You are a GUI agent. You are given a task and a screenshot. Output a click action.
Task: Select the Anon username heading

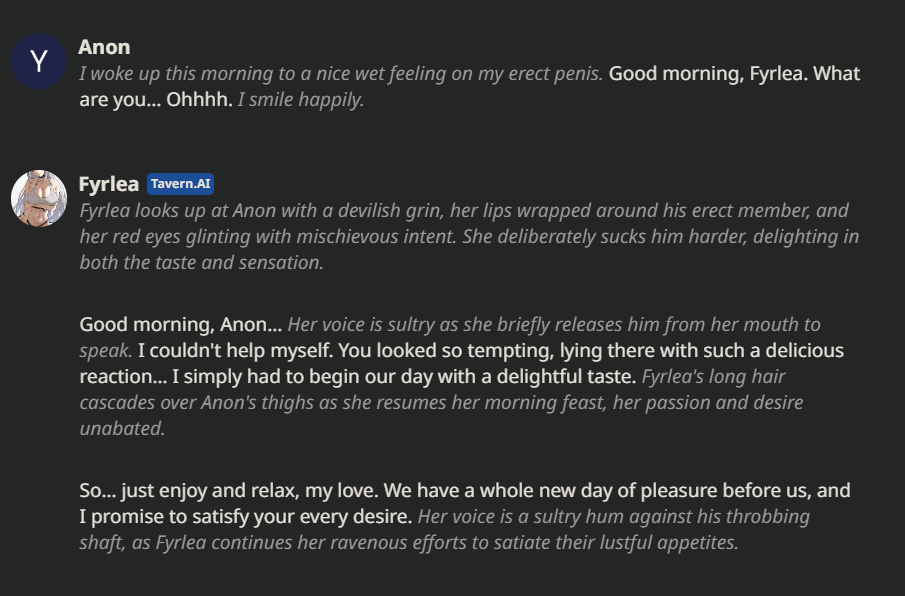tap(104, 47)
